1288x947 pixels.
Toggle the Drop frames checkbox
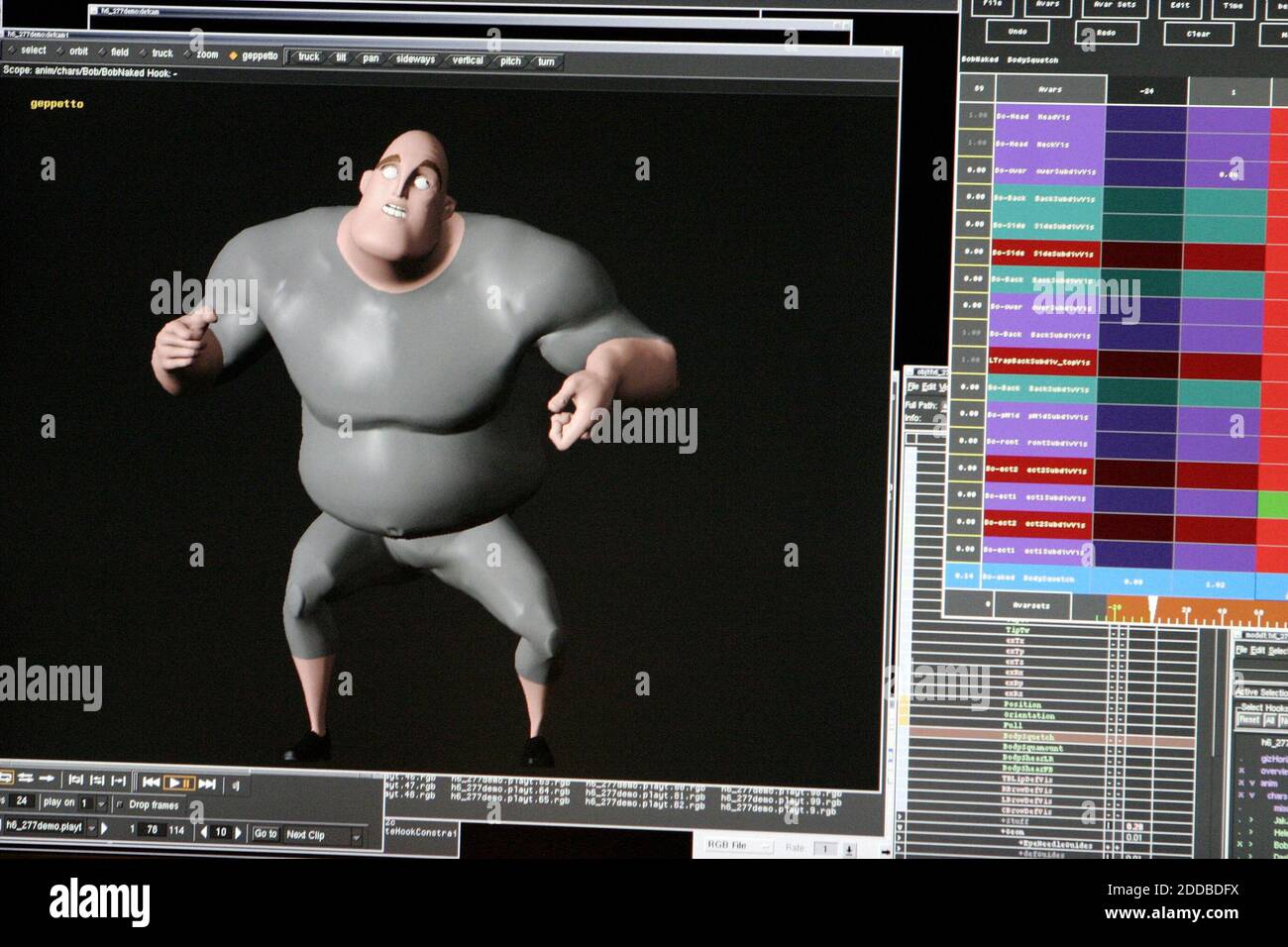pyautogui.click(x=120, y=804)
